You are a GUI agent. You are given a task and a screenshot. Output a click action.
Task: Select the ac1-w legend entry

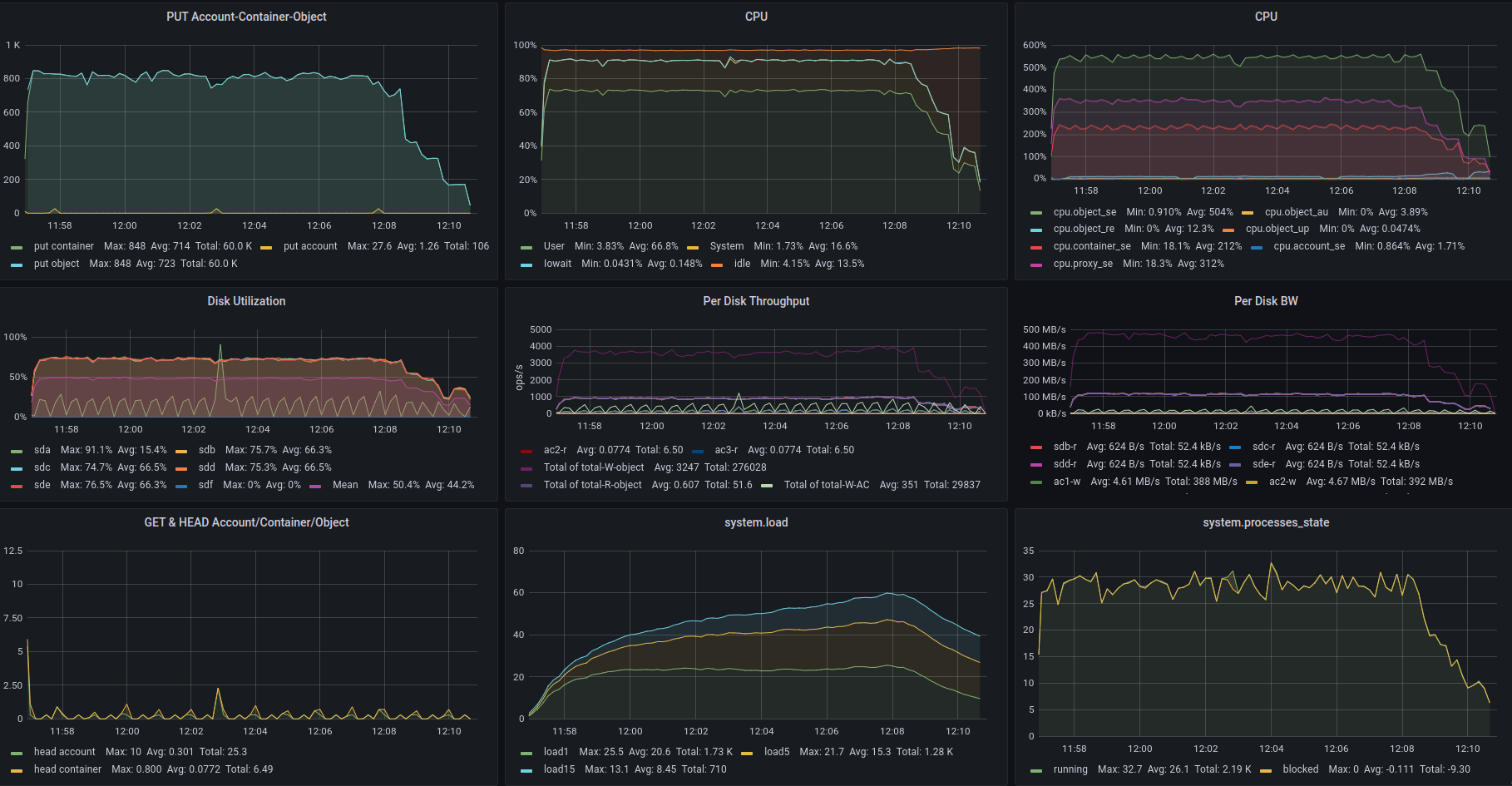coord(1066,482)
